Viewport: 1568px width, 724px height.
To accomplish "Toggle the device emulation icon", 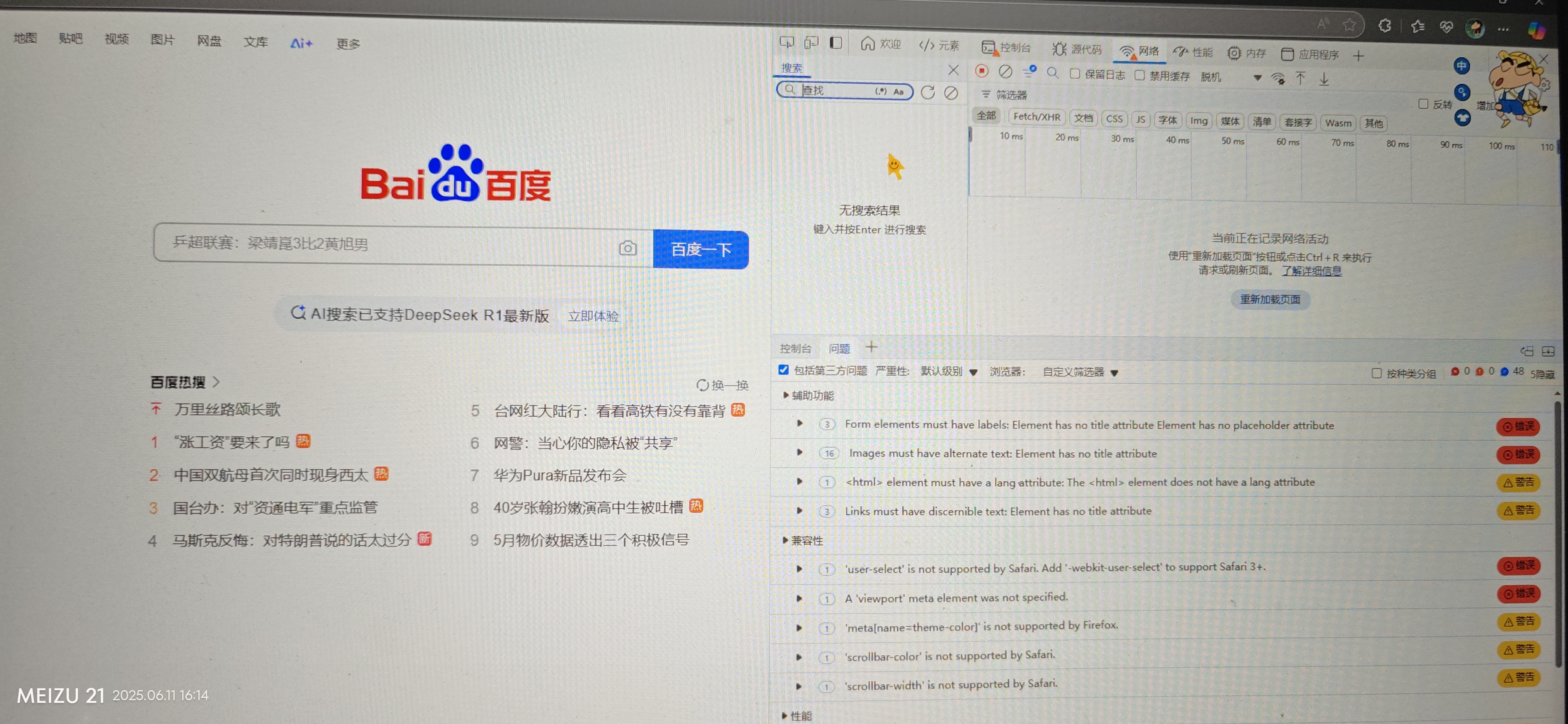I will tap(811, 42).
